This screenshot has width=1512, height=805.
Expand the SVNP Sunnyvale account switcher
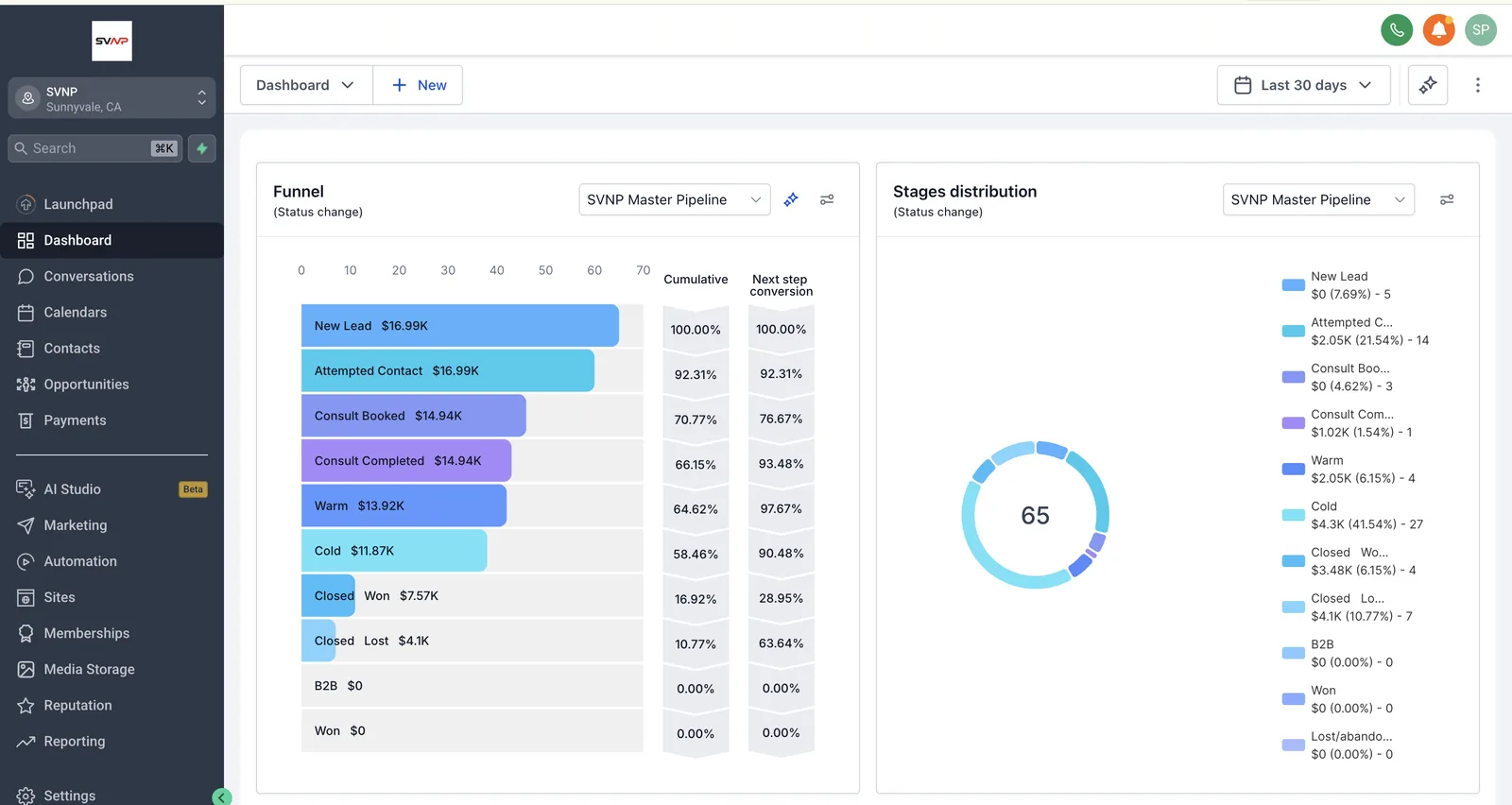tap(112, 98)
